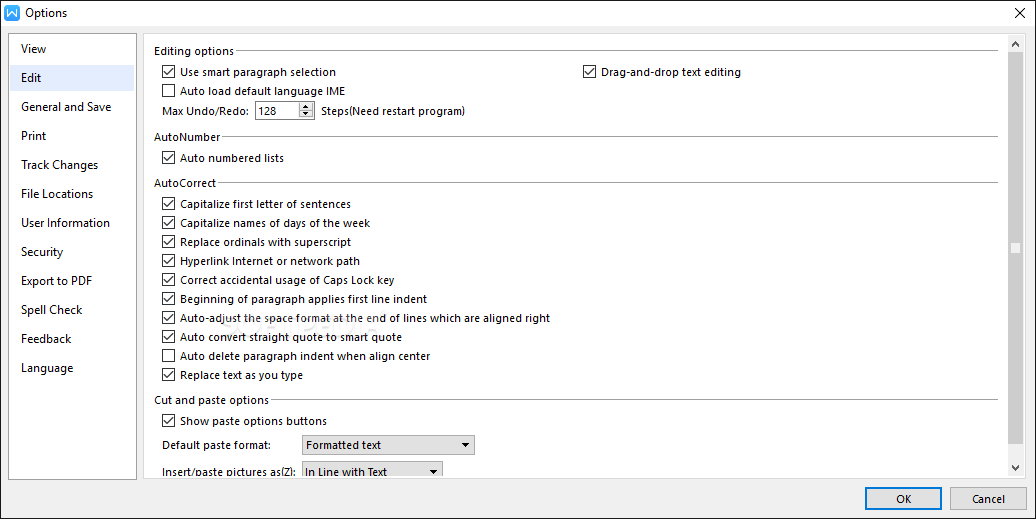Select the Edit options category
The height and width of the screenshot is (519, 1036).
click(72, 78)
